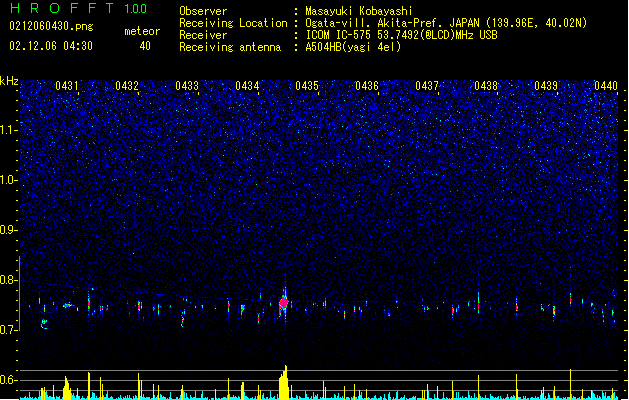This screenshot has height=400, width=629.
Task: Click the 0431 time marker
Action: pyautogui.click(x=67, y=86)
